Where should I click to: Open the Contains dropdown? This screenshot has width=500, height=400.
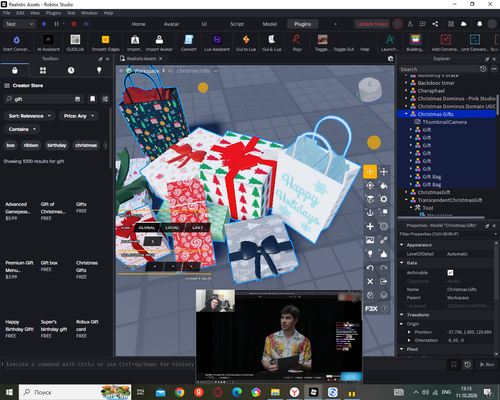(22, 129)
